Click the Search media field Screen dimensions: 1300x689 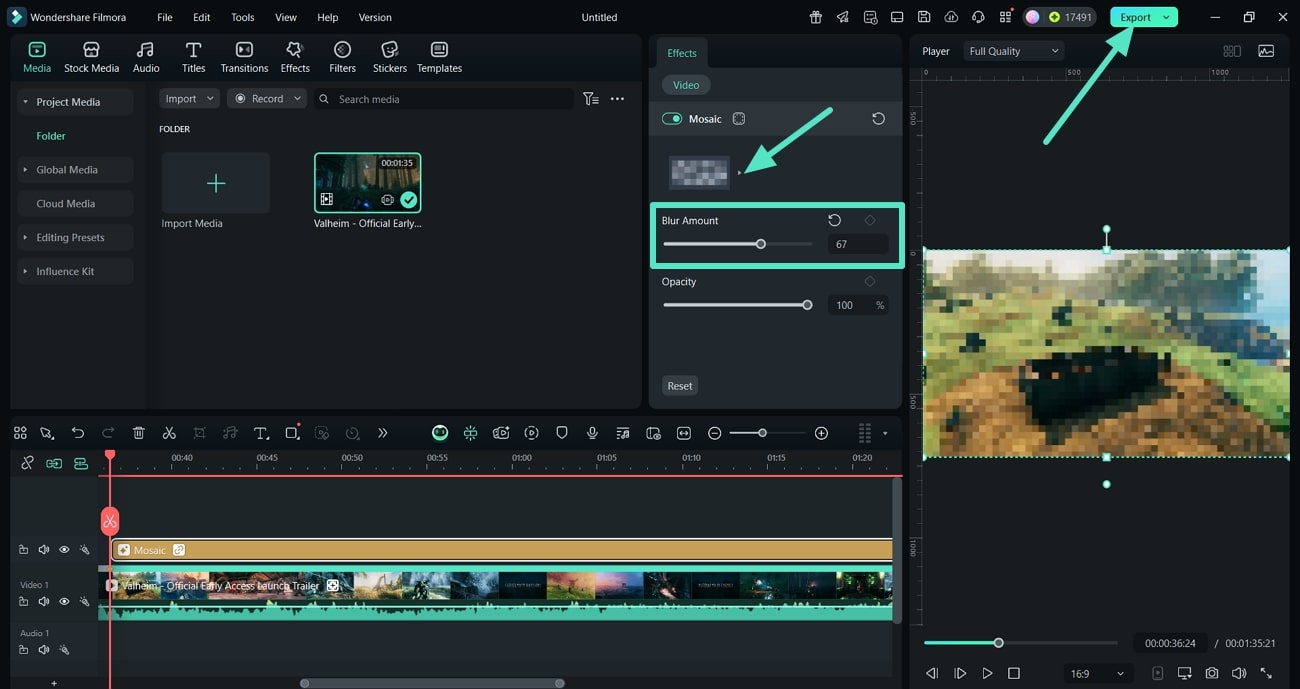click(x=445, y=99)
